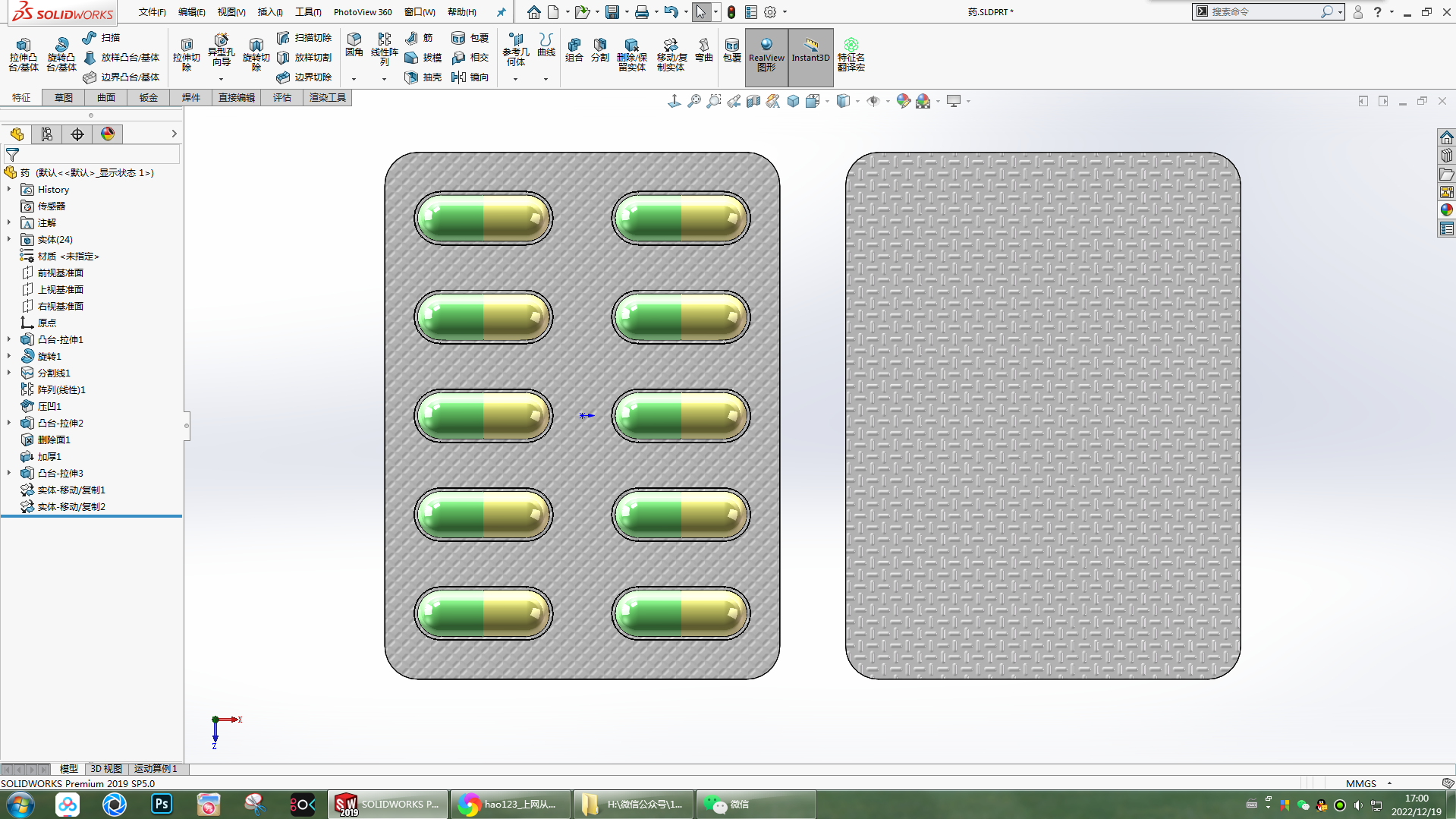The width and height of the screenshot is (1456, 819).
Task: Click the 删除/保留实体 tool
Action: pos(631,55)
